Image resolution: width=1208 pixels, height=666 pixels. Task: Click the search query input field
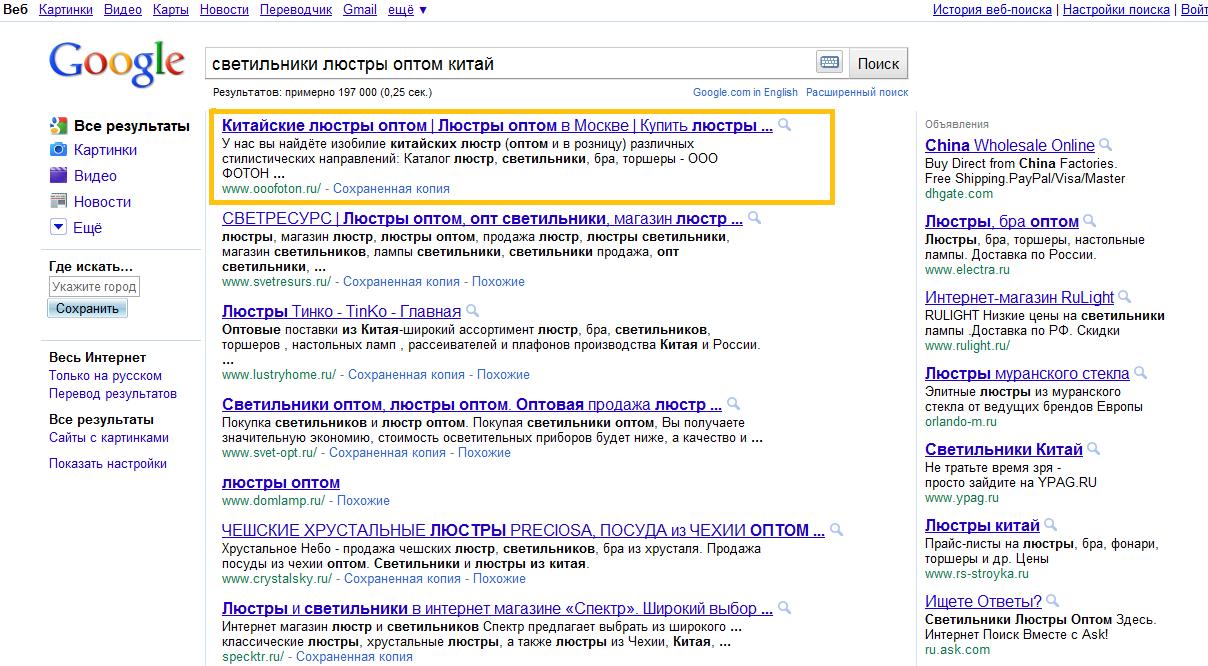coord(510,63)
